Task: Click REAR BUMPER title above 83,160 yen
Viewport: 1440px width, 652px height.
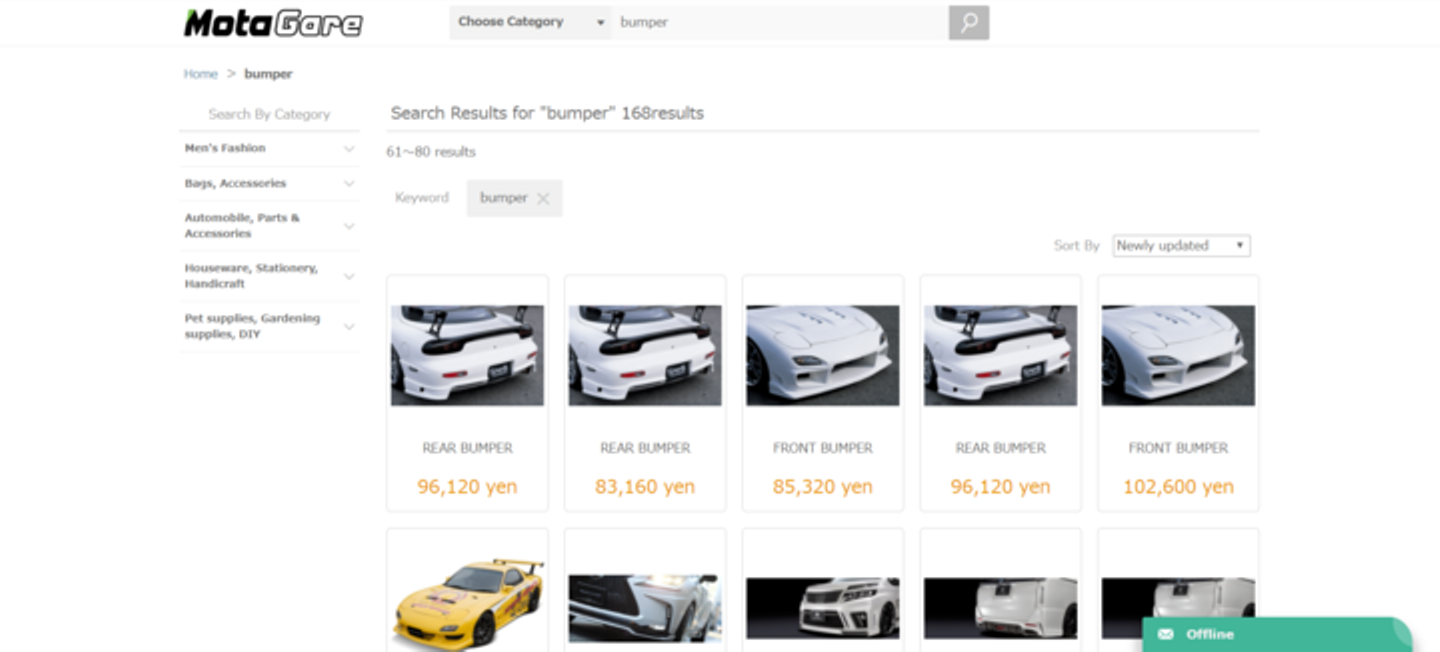Action: click(x=645, y=448)
